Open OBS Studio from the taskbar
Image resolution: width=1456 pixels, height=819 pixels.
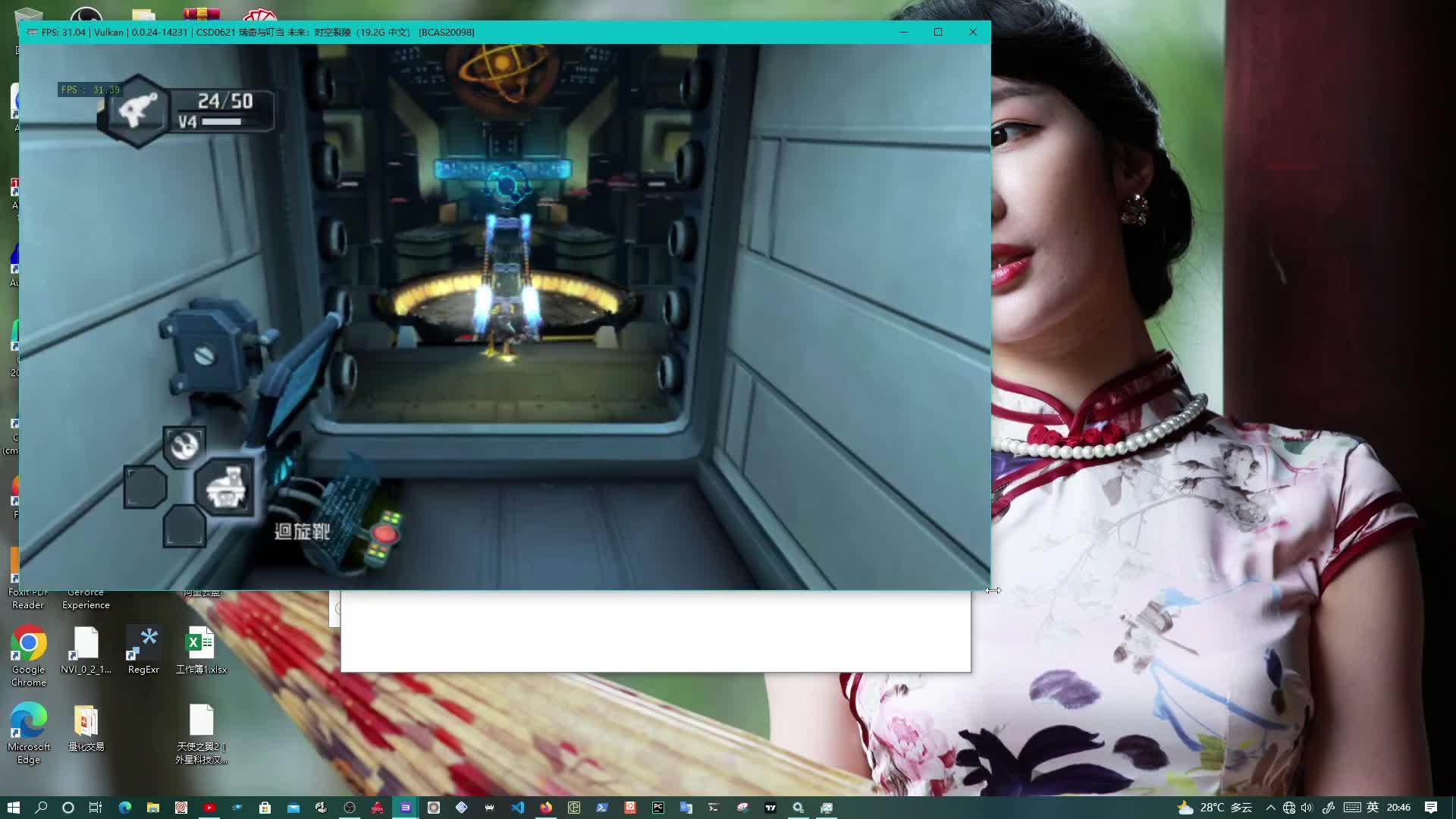tap(349, 807)
